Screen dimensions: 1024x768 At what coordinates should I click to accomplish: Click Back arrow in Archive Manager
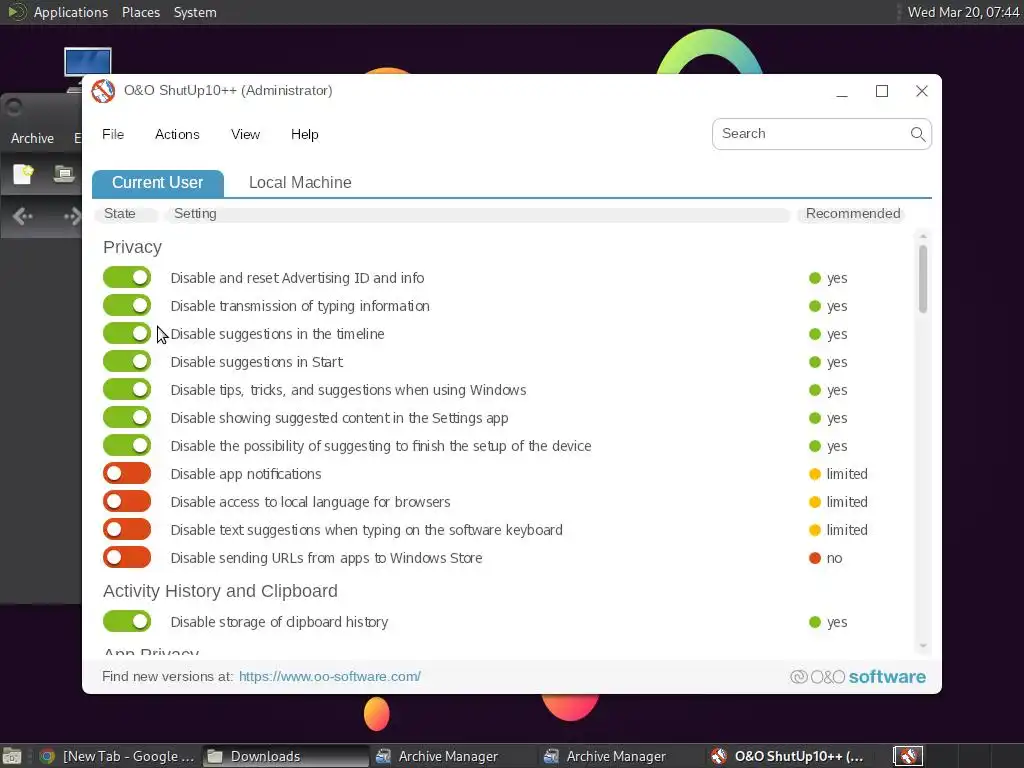point(22,216)
